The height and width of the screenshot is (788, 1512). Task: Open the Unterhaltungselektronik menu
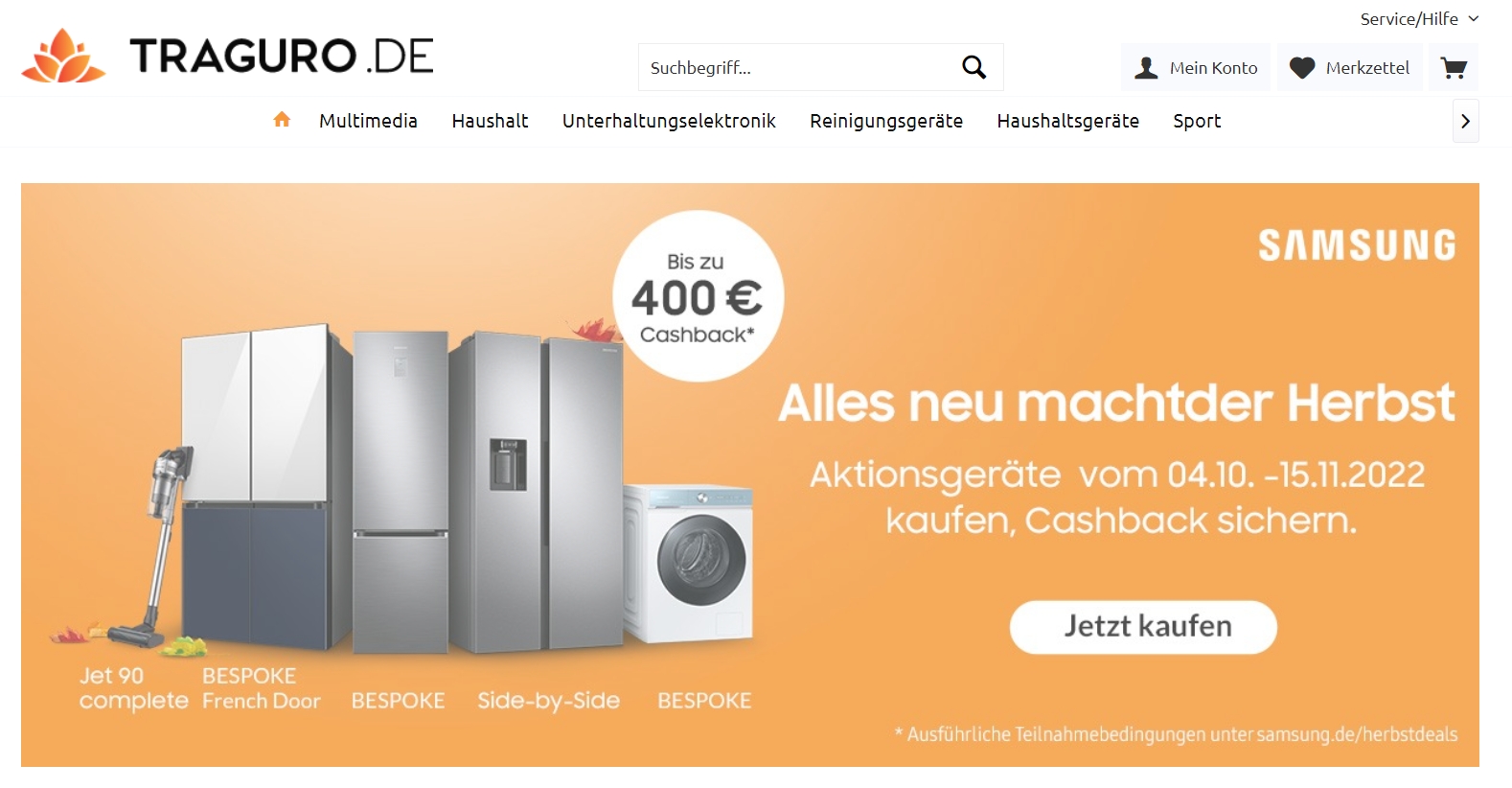669,121
